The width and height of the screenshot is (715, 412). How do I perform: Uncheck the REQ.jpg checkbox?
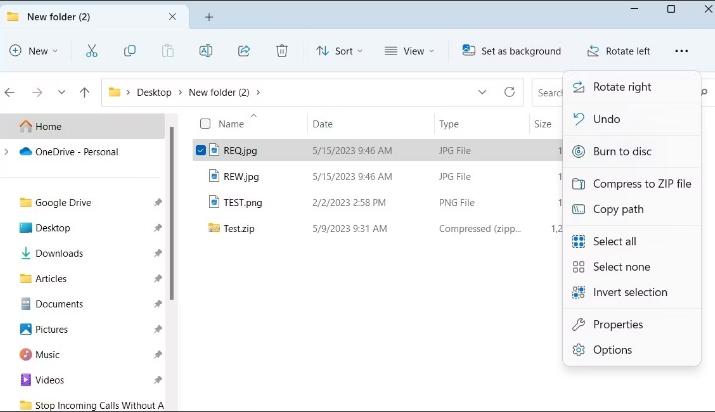click(201, 150)
